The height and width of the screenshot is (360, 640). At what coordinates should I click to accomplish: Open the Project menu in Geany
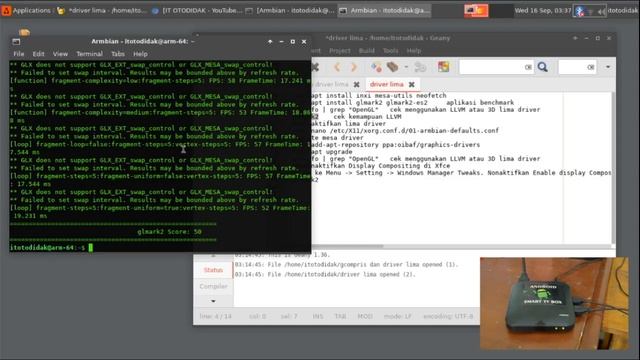[340, 51]
